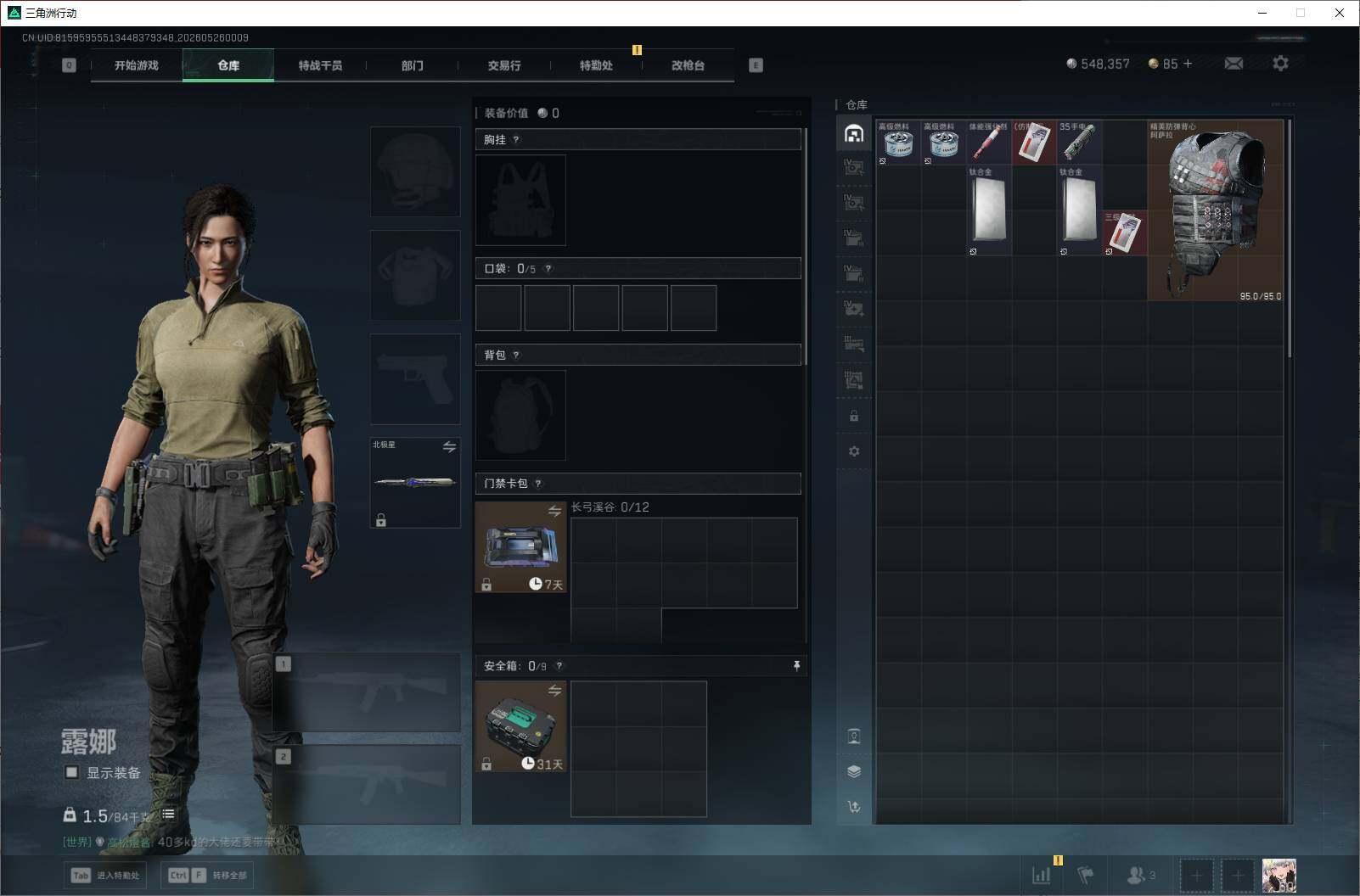Open the 改枪台 tab
The image size is (1360, 896).
[688, 65]
